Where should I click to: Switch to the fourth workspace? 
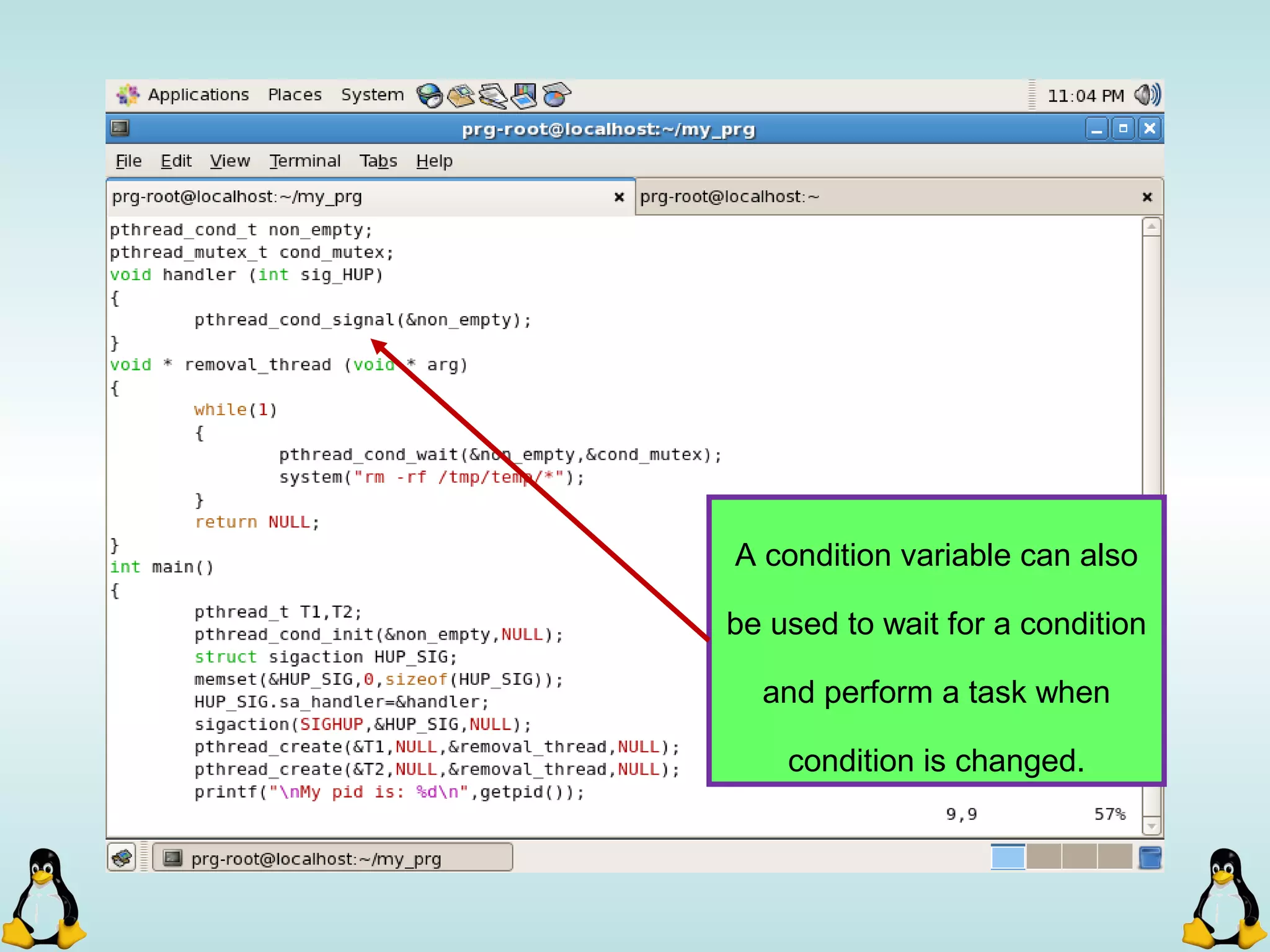(1115, 857)
